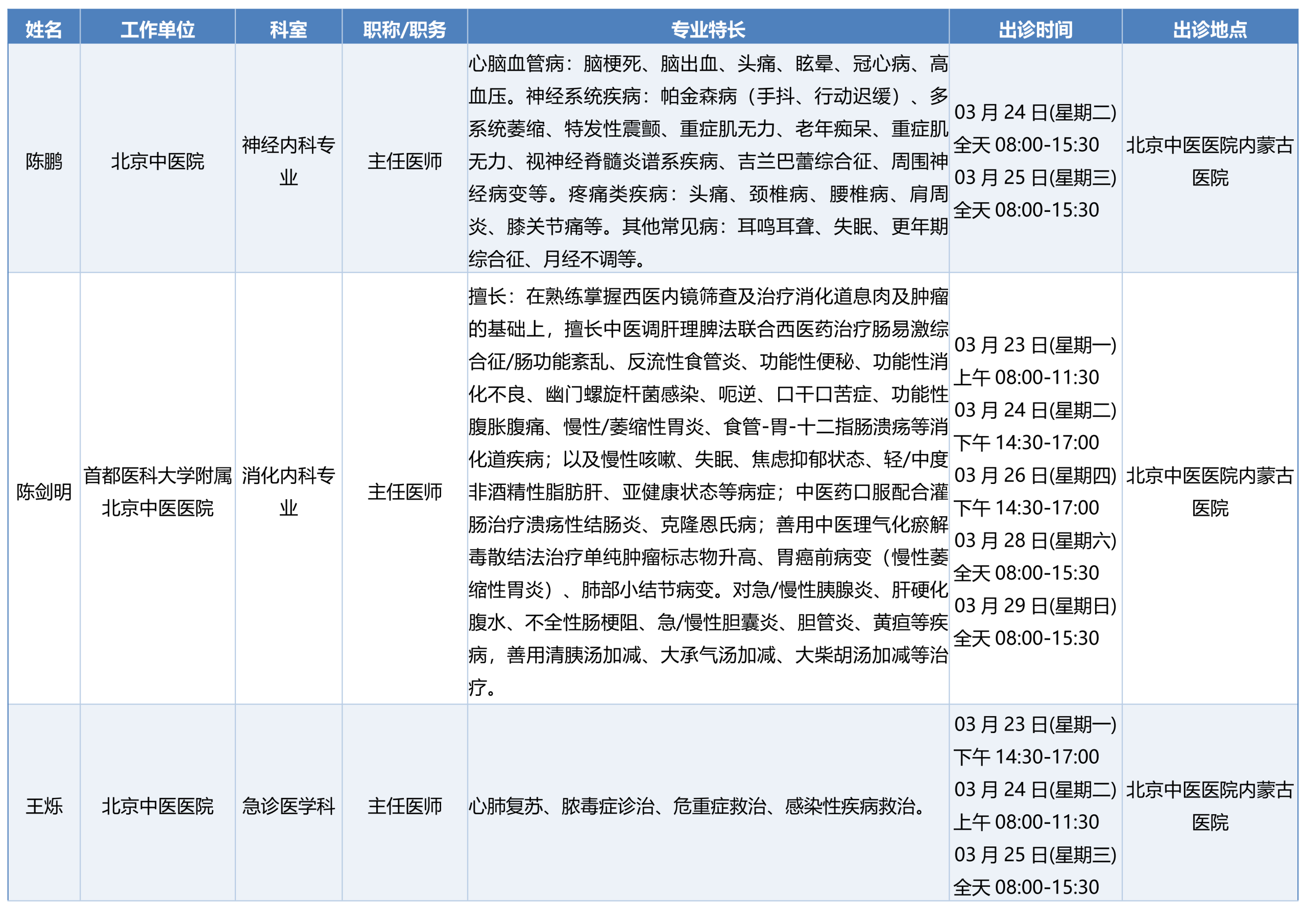Image resolution: width=1307 pixels, height=924 pixels.
Task: Click the 职称/职务 column header
Action: tap(404, 29)
